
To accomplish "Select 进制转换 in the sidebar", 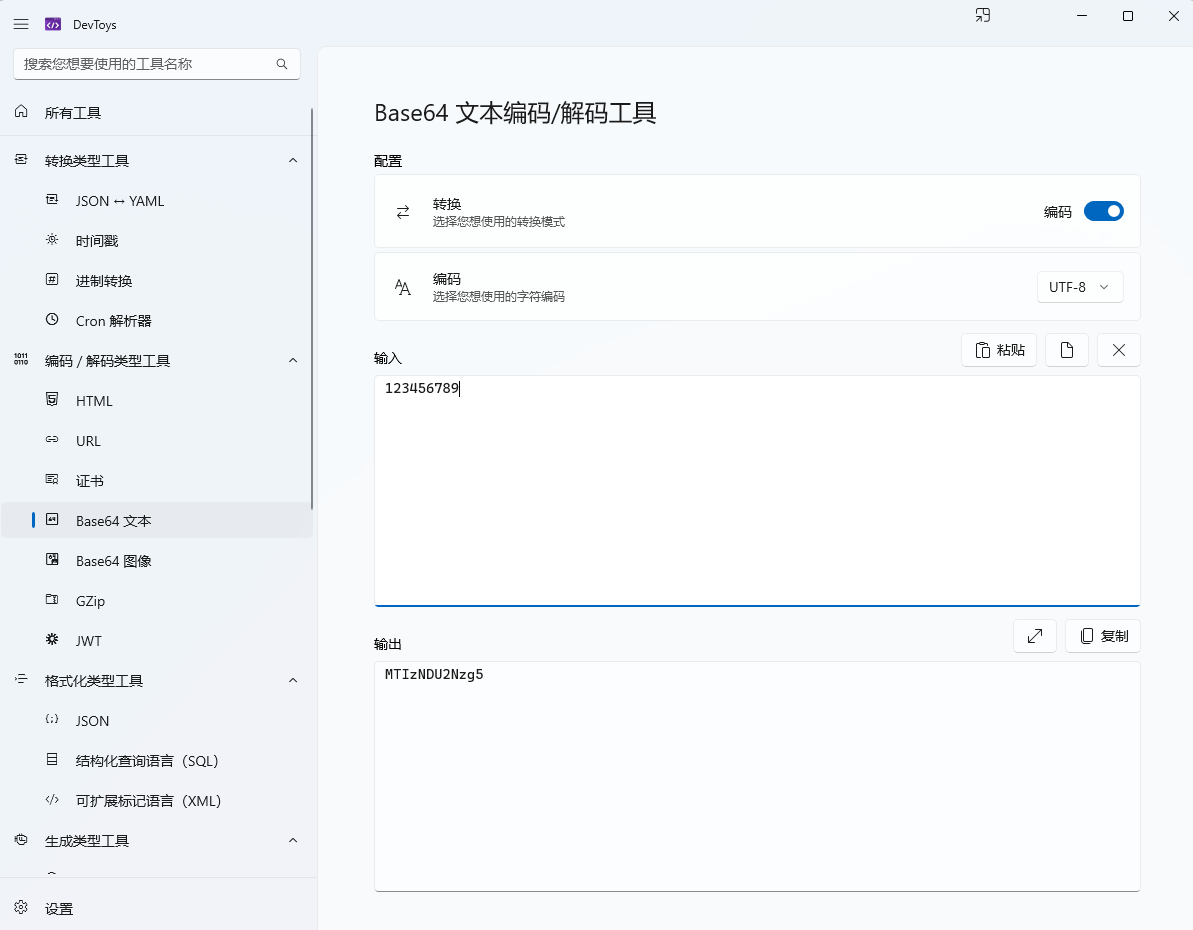I will pos(156,281).
